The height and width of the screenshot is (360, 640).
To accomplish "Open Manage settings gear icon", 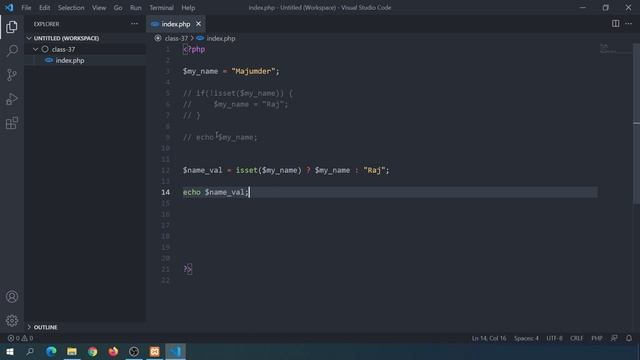I will [12, 320].
